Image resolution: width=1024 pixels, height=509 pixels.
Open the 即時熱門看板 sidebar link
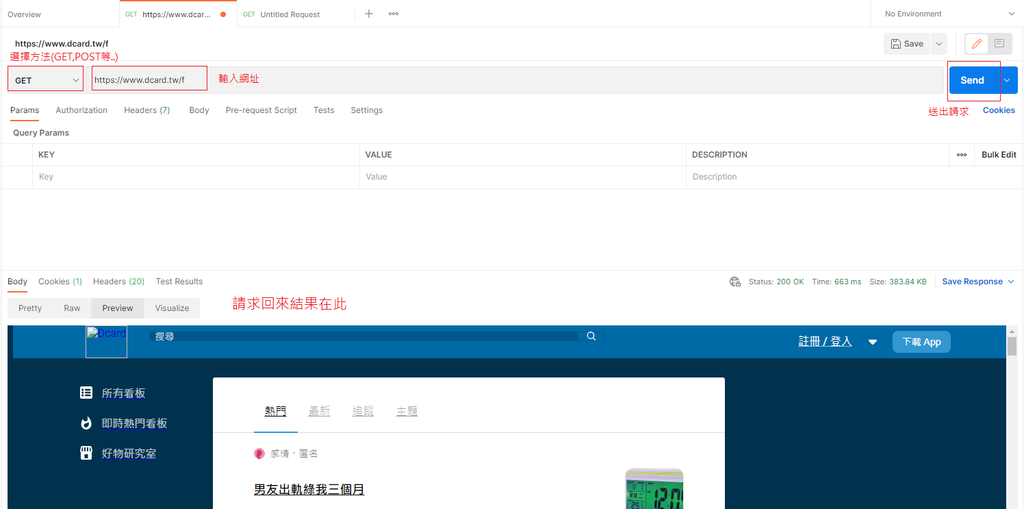point(135,423)
